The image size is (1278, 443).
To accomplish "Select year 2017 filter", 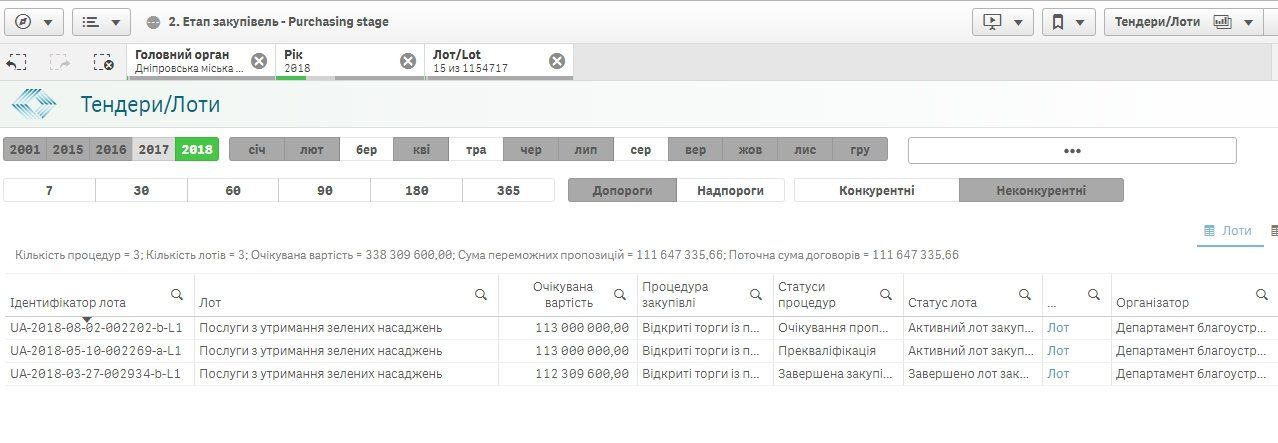I will (154, 149).
